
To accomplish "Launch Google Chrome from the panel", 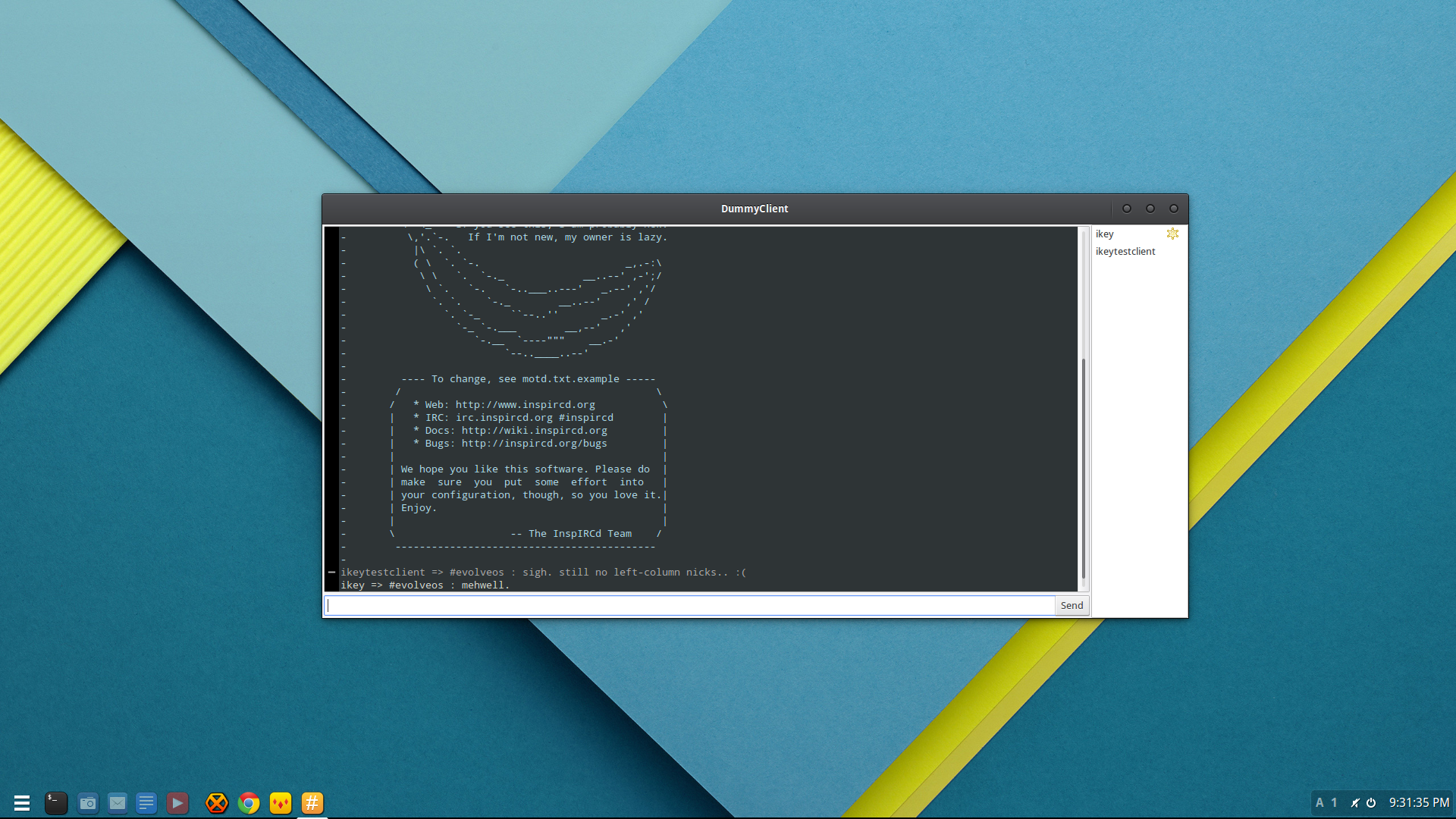I will click(249, 802).
